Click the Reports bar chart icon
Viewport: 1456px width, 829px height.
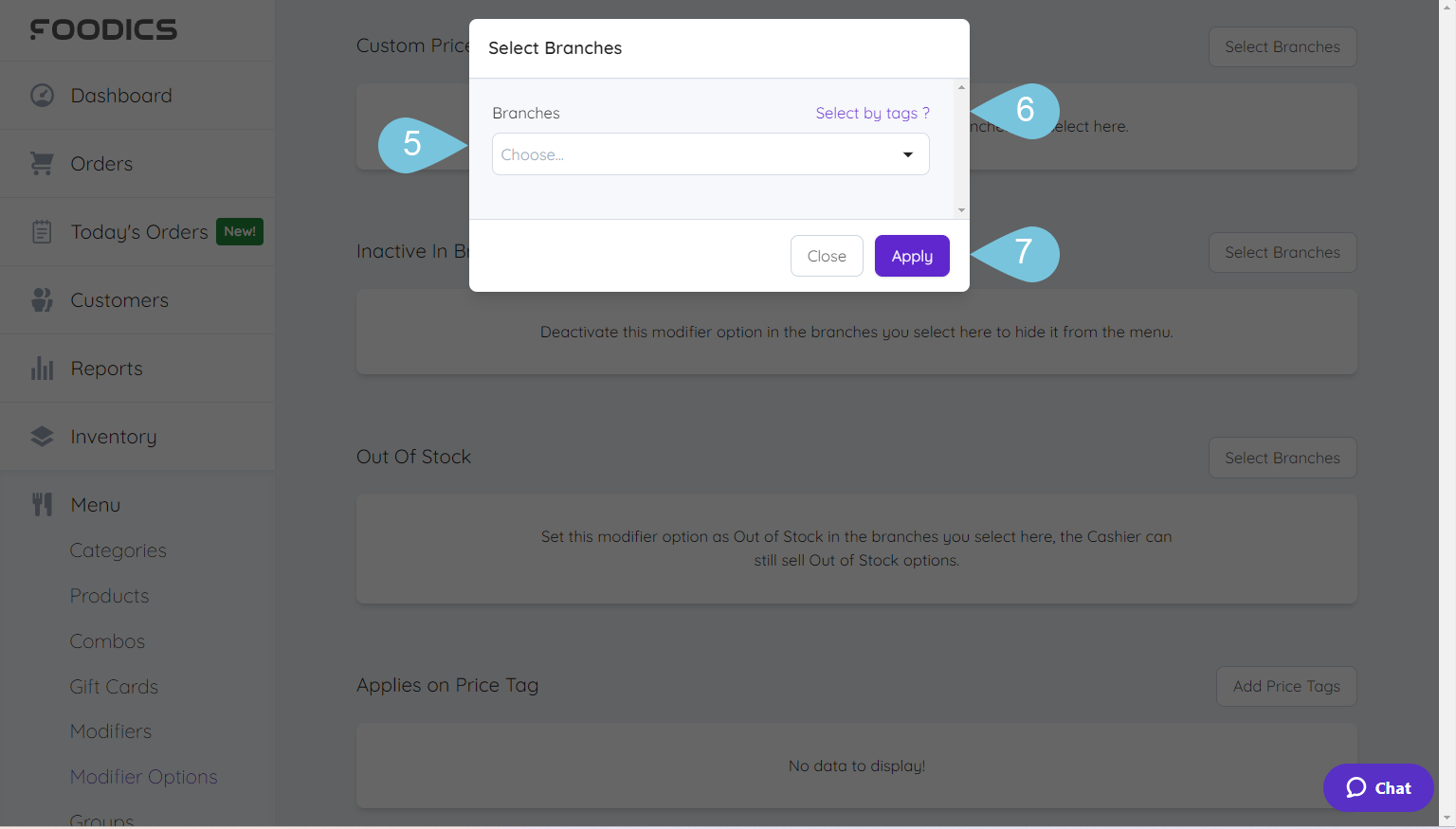point(42,368)
